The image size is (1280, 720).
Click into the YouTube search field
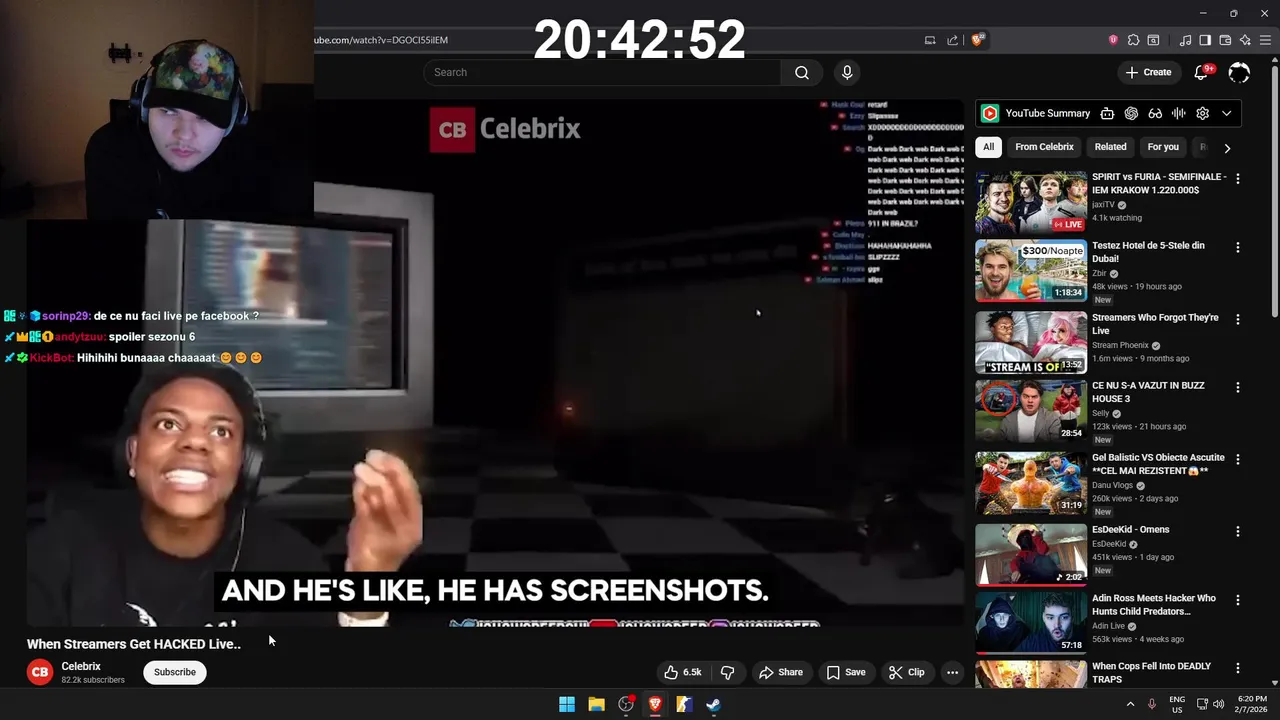602,72
